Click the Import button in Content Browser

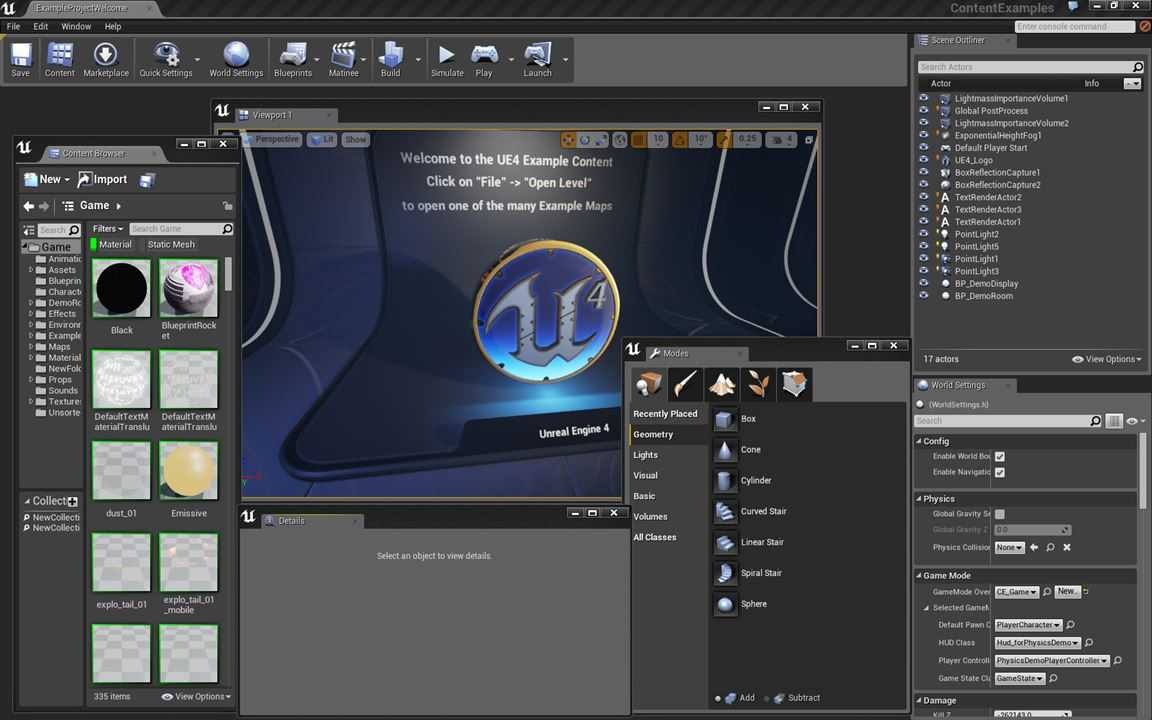[103, 179]
